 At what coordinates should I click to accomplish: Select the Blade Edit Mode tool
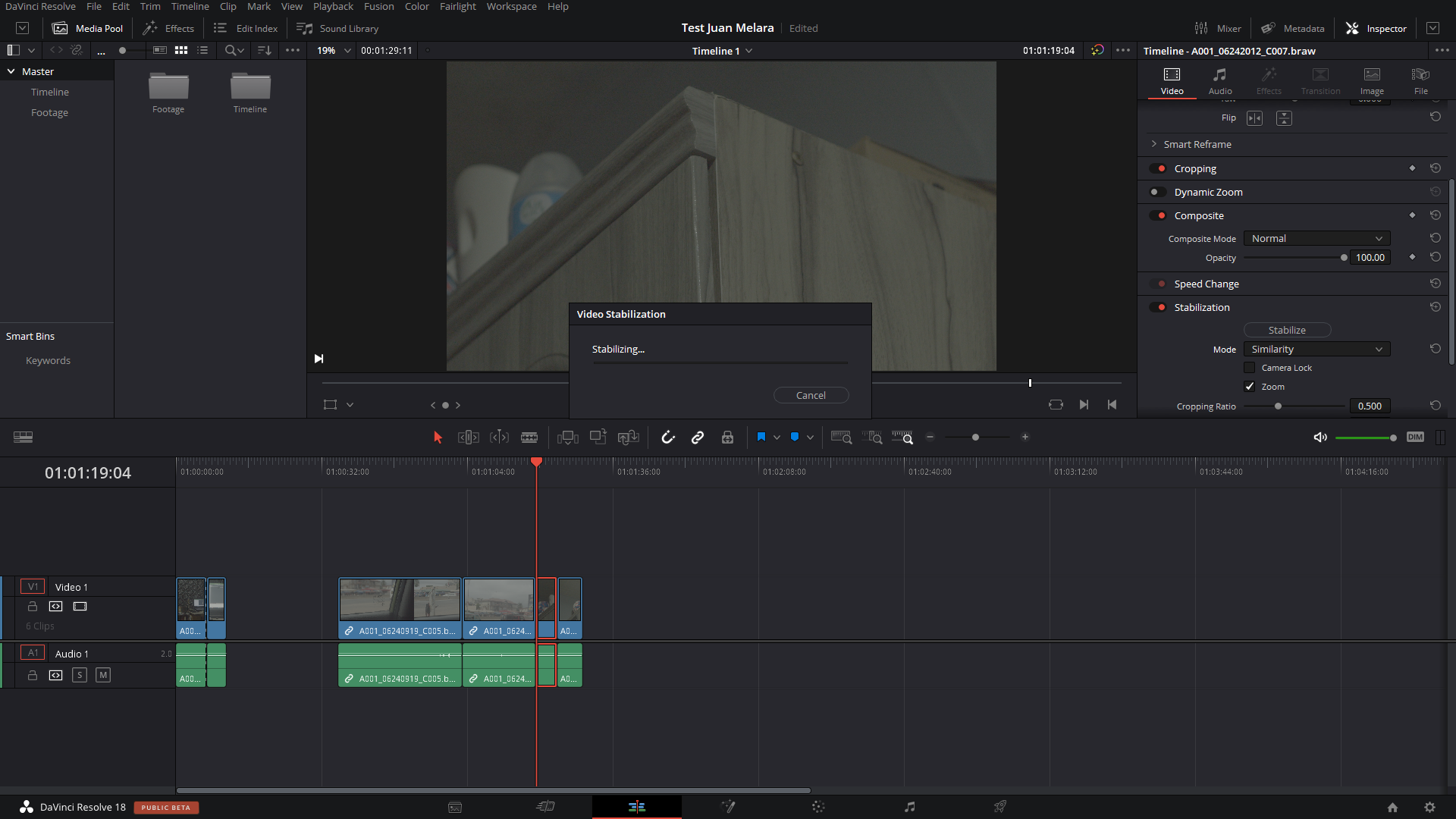[x=529, y=438]
